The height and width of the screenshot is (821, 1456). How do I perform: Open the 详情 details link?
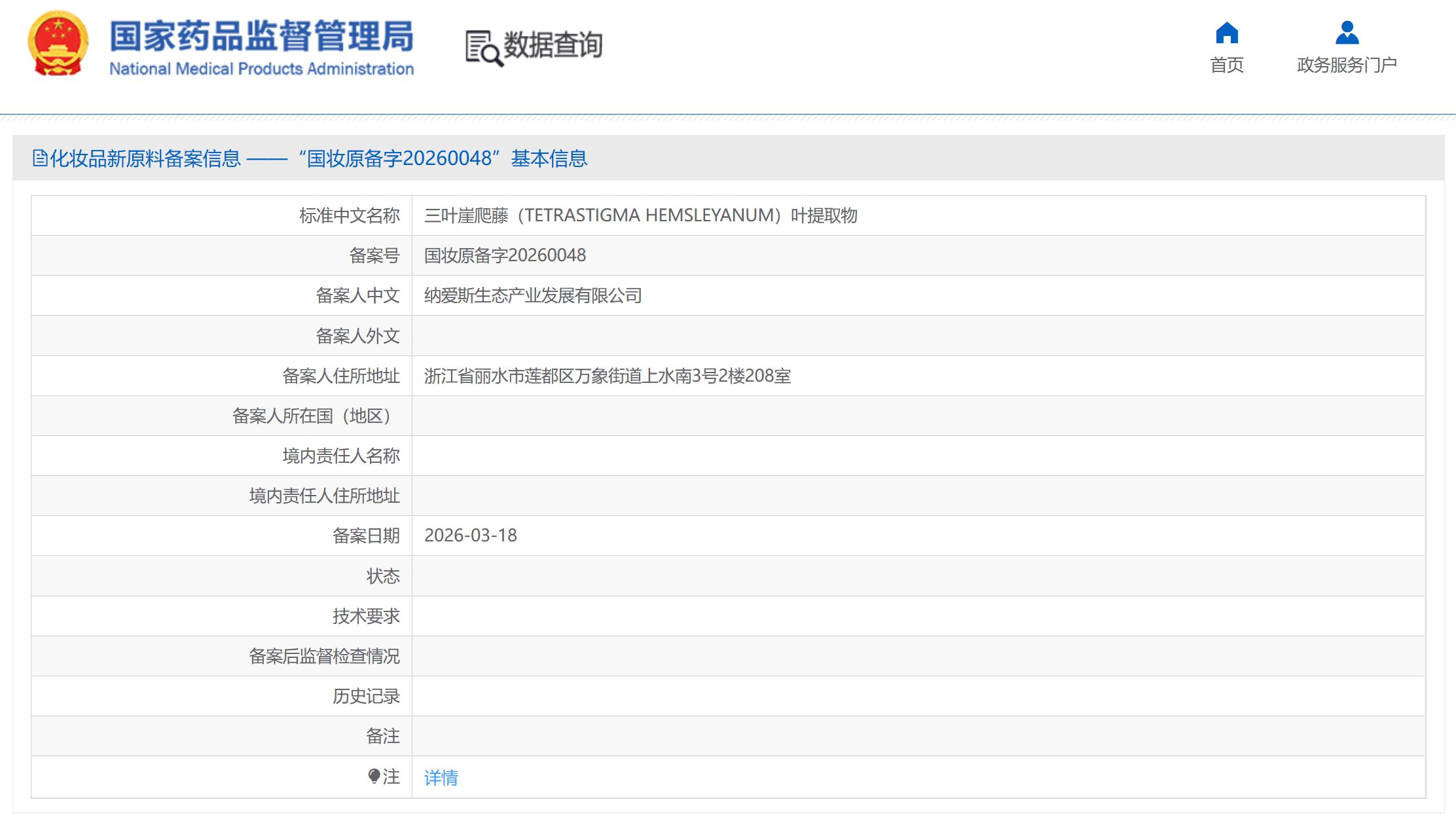coord(441,777)
